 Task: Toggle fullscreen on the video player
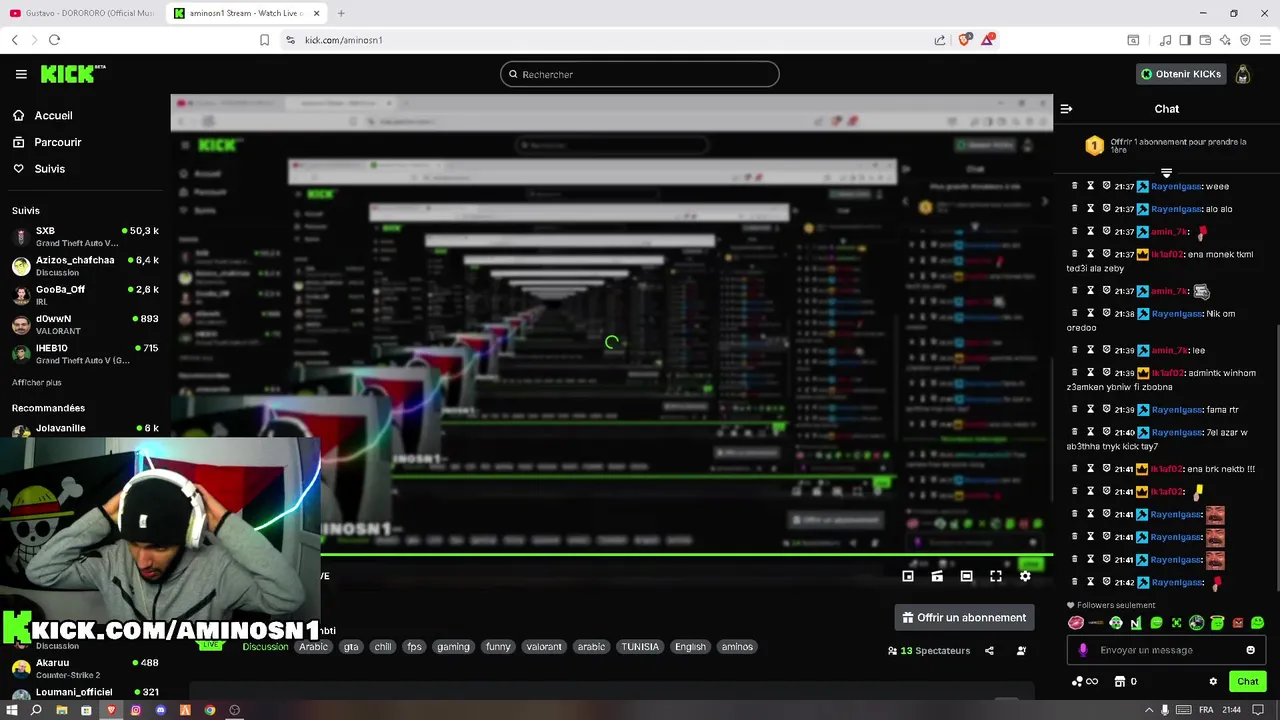(996, 576)
